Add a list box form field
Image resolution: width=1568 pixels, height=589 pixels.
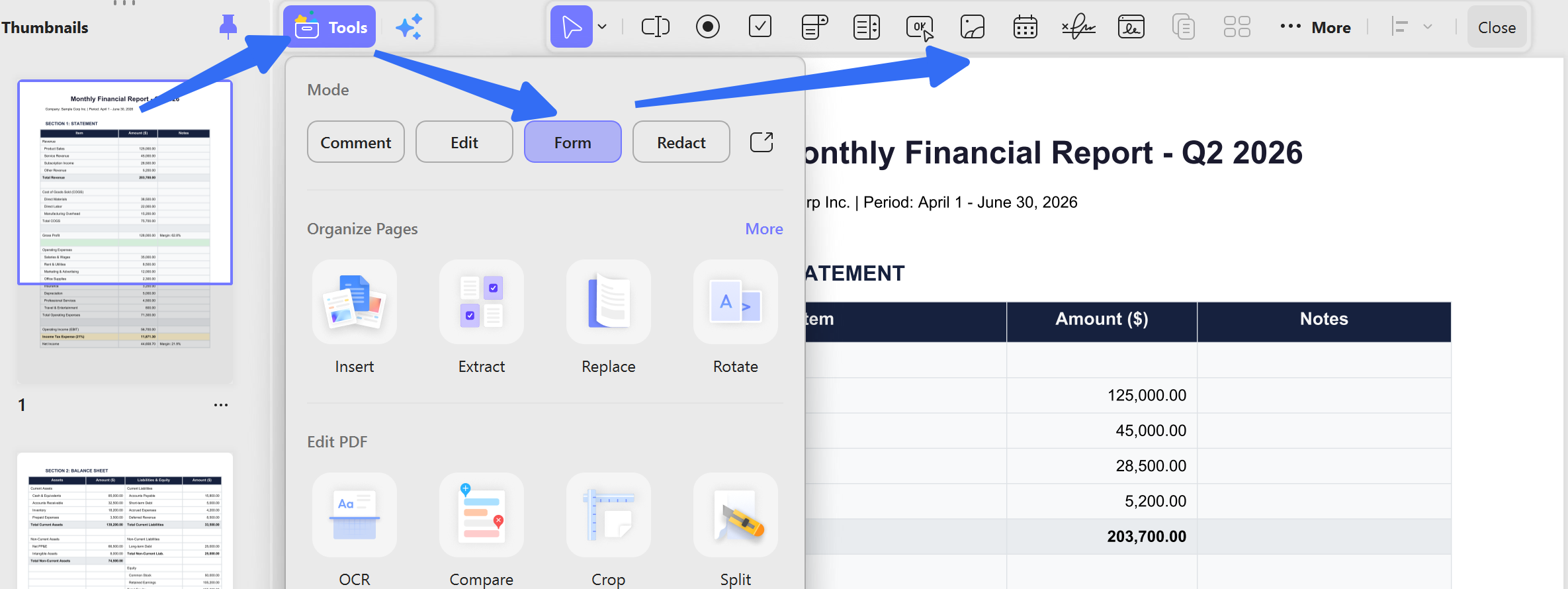[x=866, y=27]
